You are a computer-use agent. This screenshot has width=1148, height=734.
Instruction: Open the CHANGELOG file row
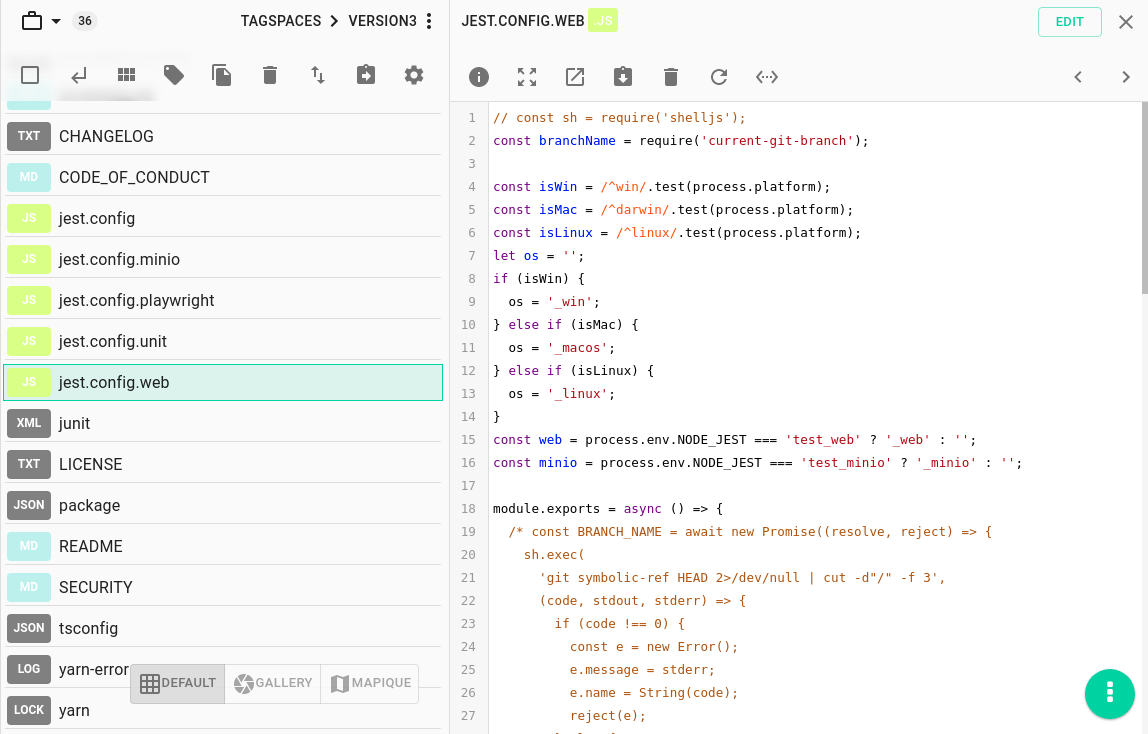223,136
